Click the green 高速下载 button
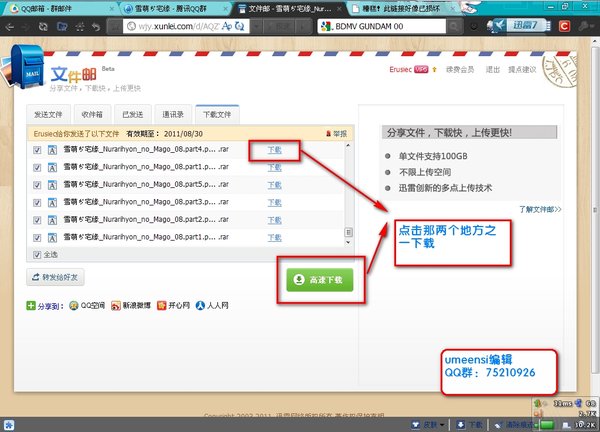The image size is (600, 432). [x=320, y=280]
